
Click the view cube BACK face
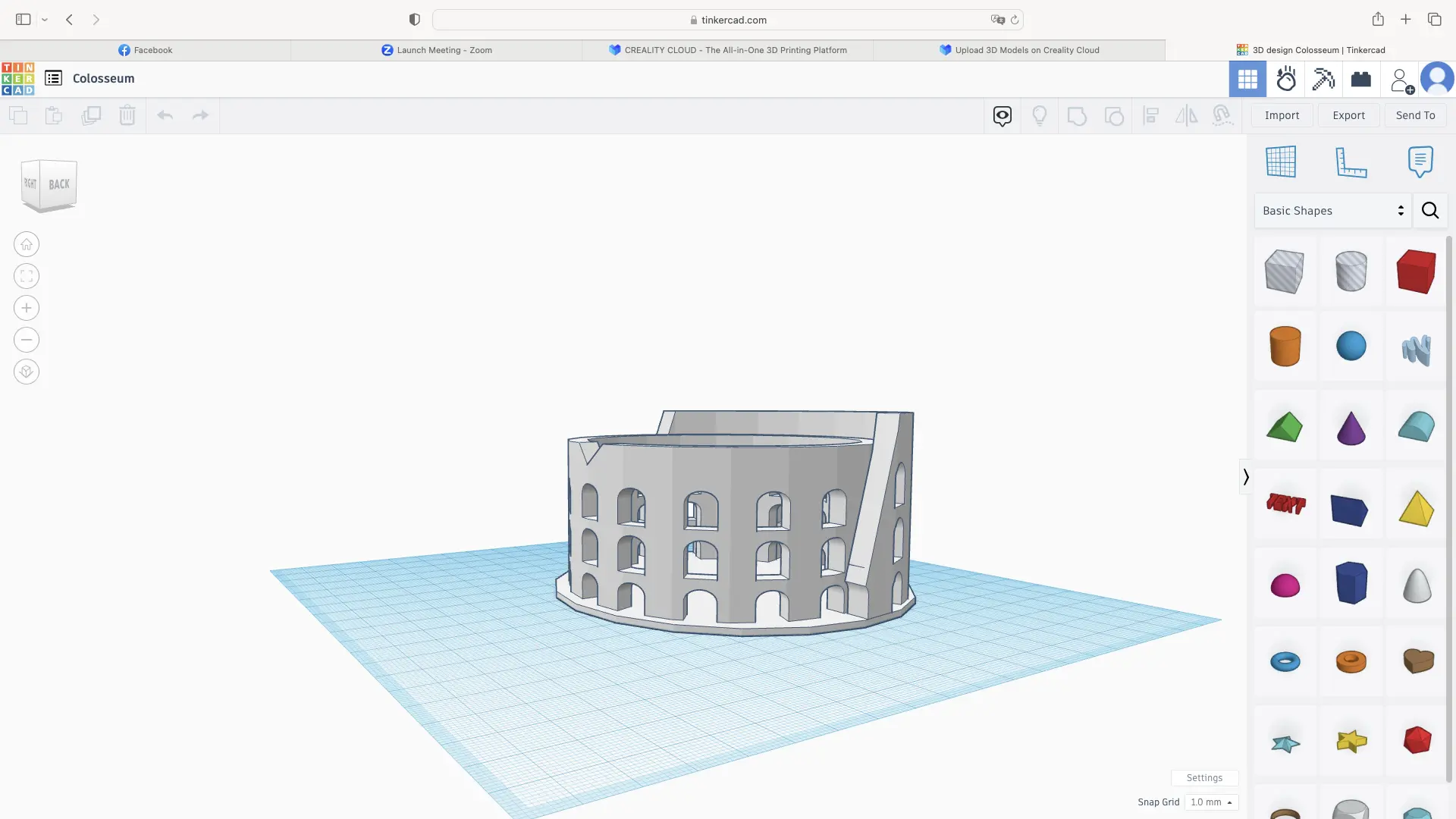[58, 184]
